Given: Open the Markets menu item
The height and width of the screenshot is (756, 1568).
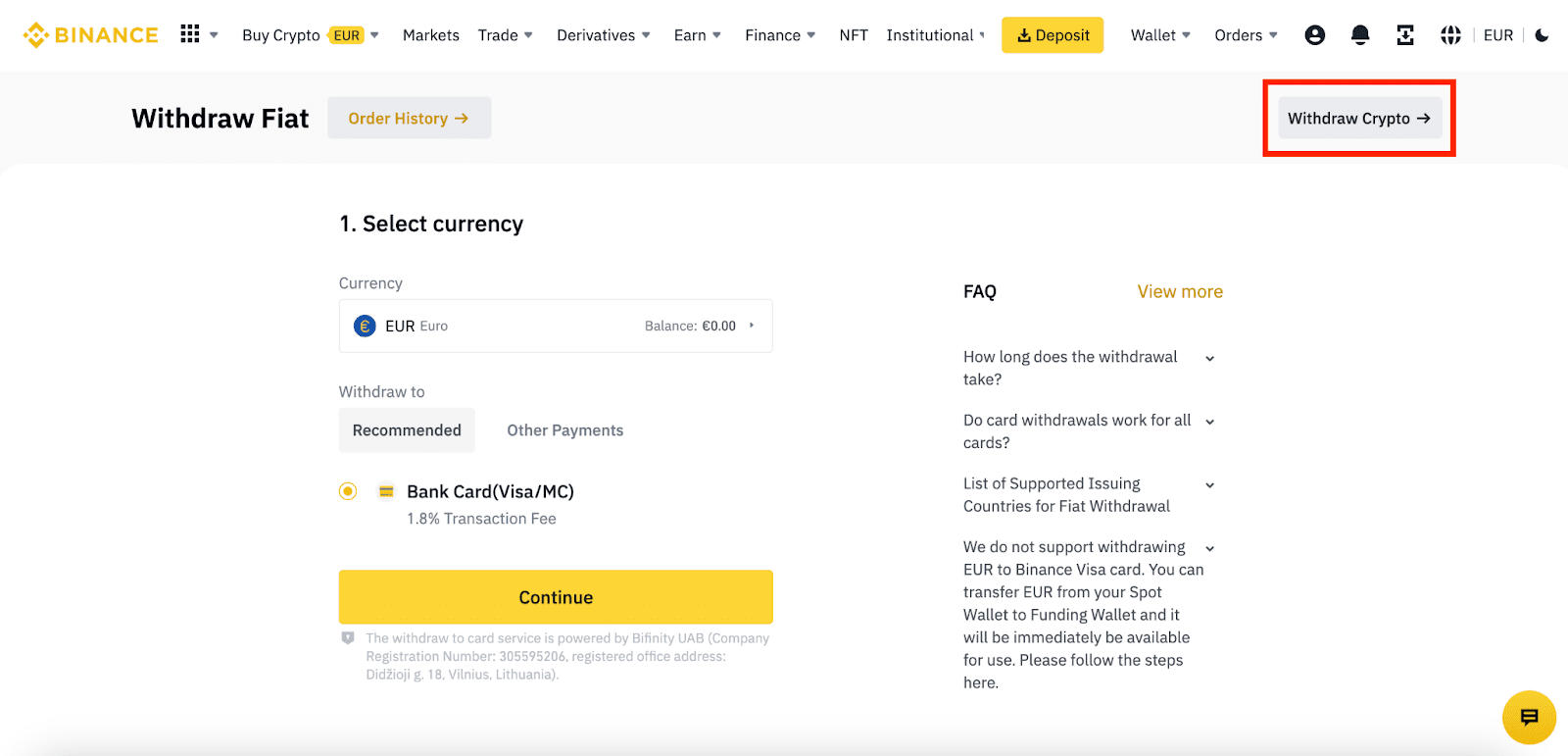Looking at the screenshot, I should 431,35.
